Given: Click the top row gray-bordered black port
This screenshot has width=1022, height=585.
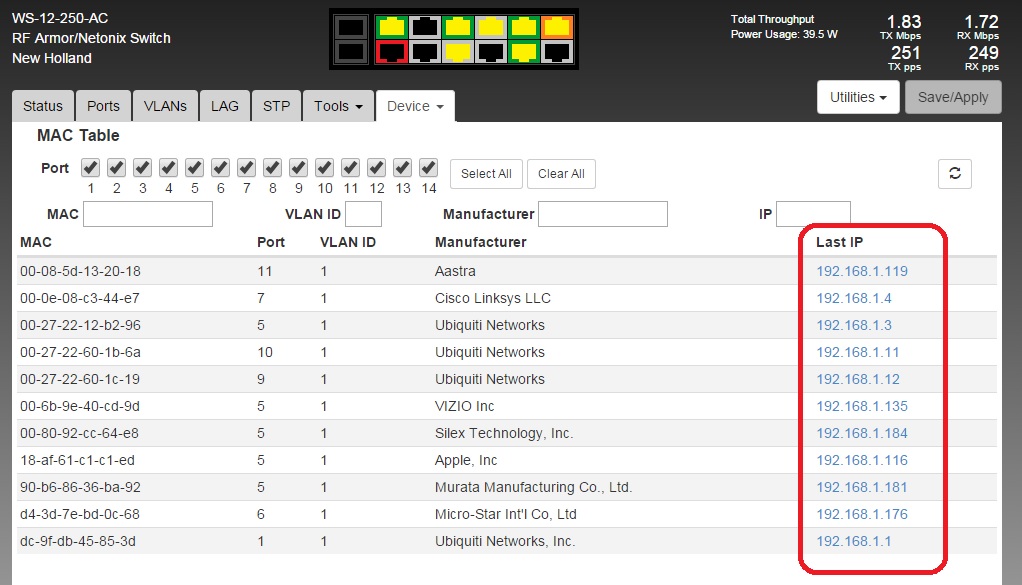Looking at the screenshot, I should point(424,27).
